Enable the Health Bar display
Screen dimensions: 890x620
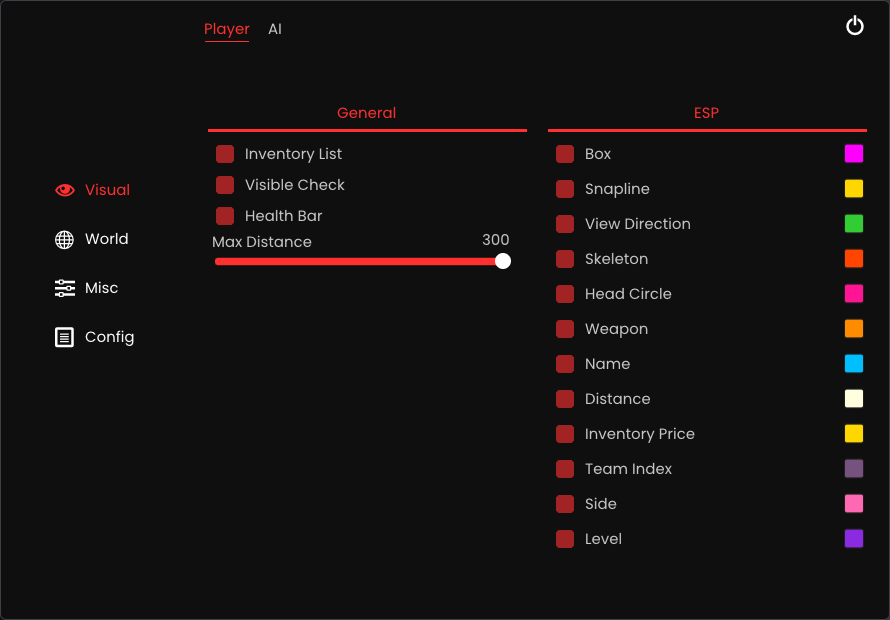224,215
